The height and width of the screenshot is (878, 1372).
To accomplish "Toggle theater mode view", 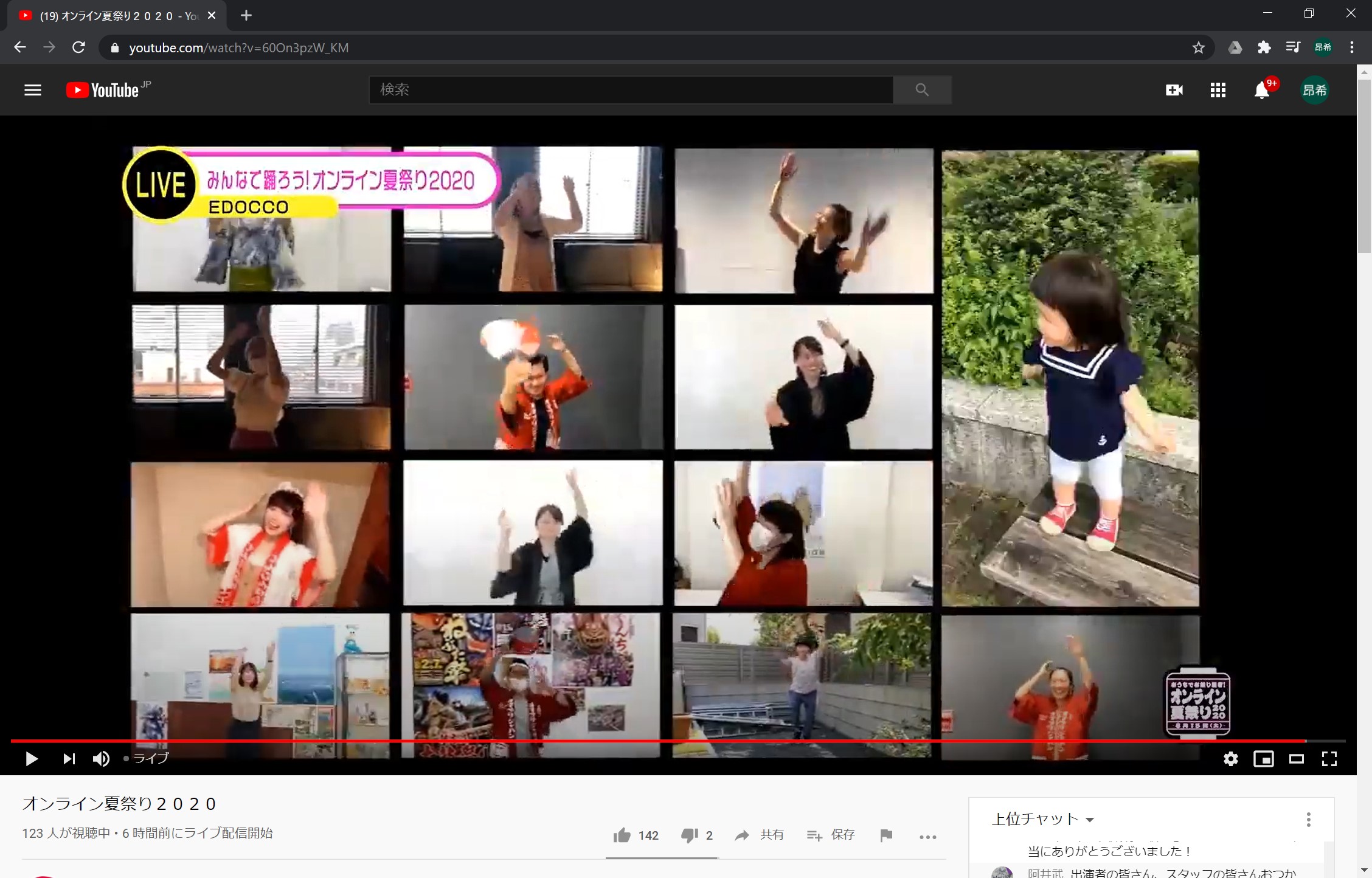I will [x=1296, y=758].
